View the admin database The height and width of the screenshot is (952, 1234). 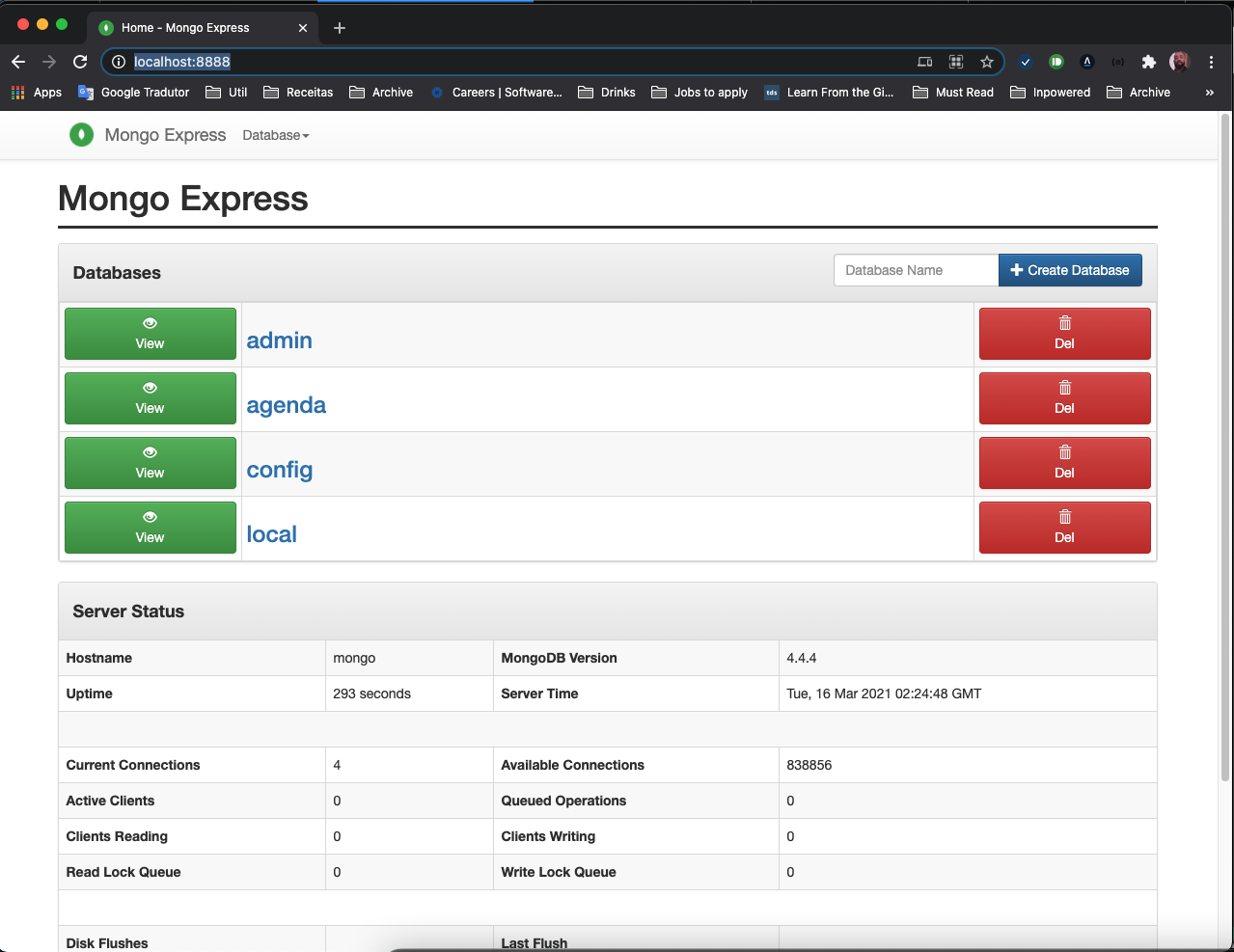click(x=151, y=334)
